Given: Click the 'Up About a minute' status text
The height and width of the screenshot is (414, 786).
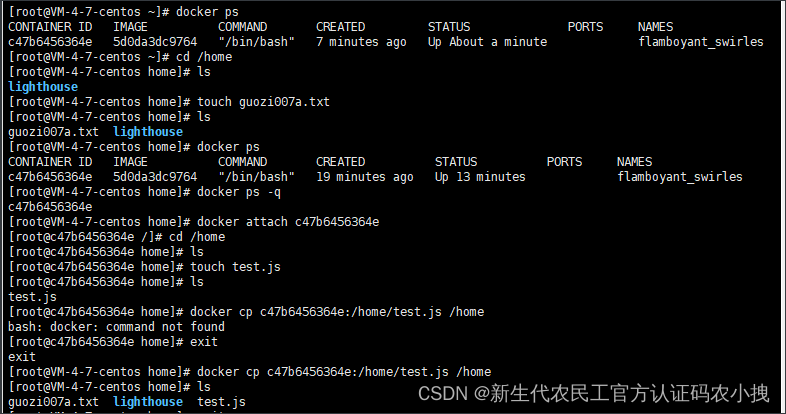Looking at the screenshot, I should click(x=487, y=42).
